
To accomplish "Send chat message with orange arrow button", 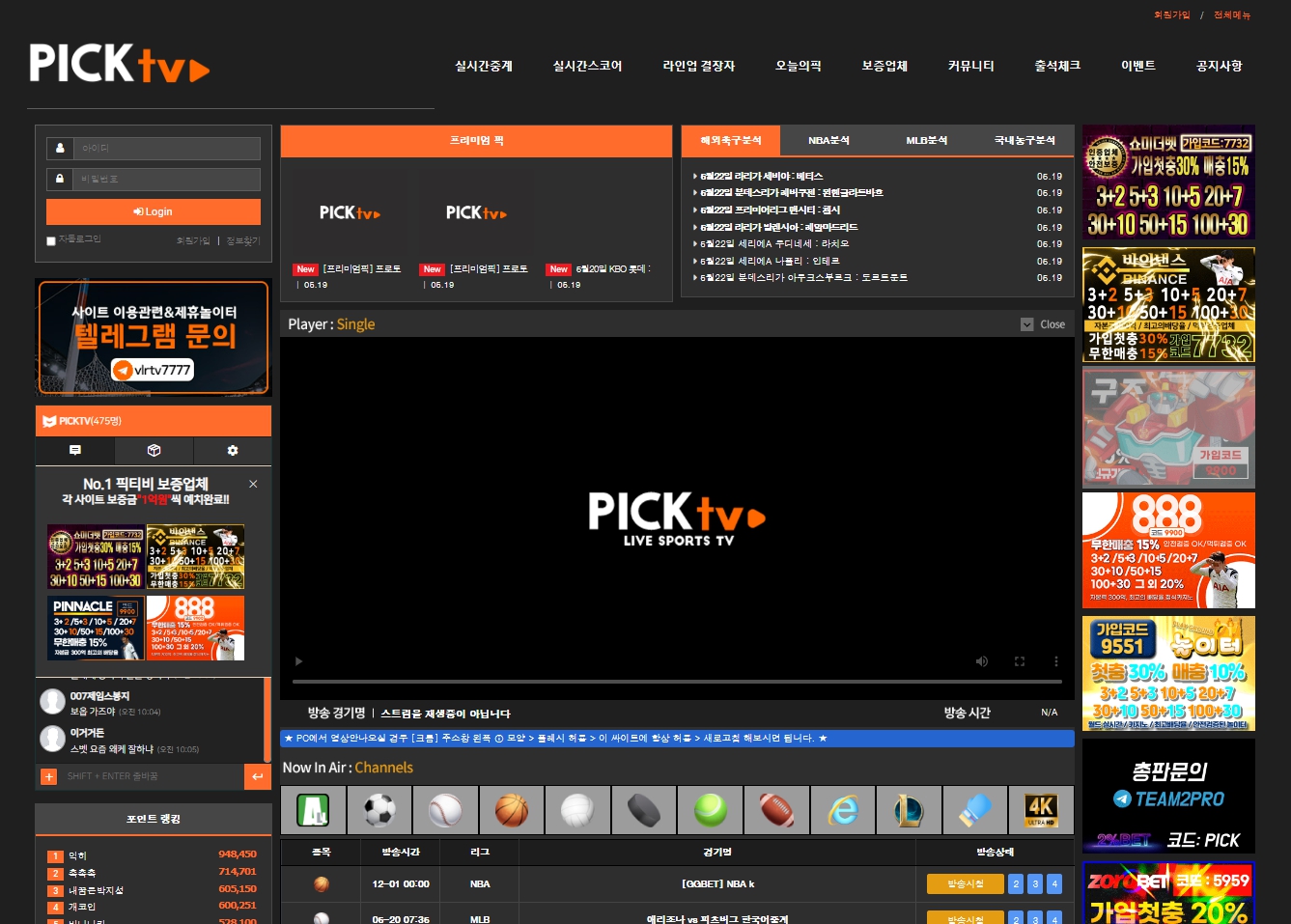I will point(257,776).
